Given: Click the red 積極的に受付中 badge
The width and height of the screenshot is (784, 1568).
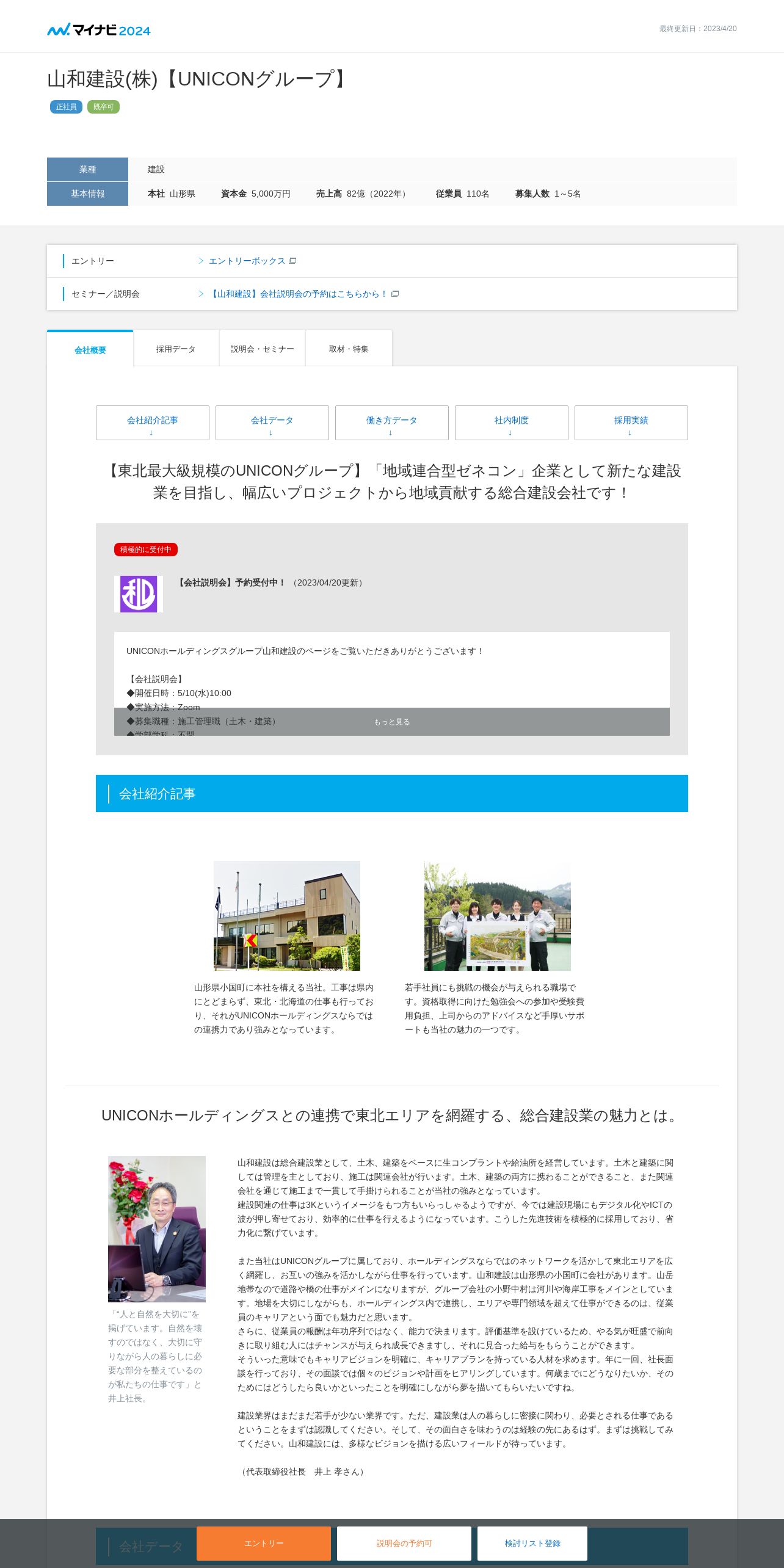Looking at the screenshot, I should click(146, 550).
